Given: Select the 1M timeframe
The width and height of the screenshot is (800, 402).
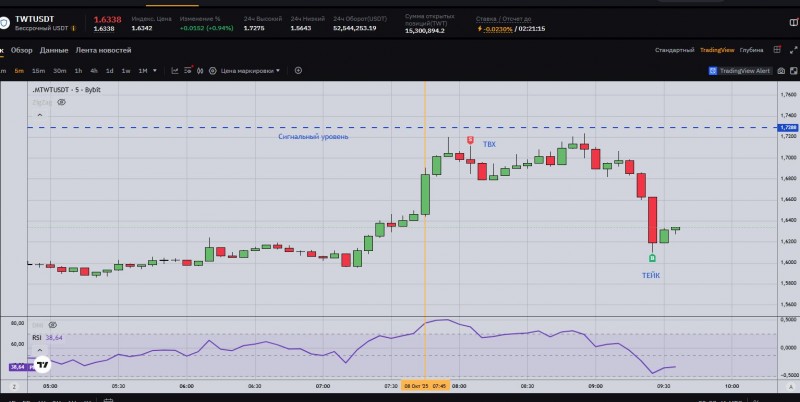Looking at the screenshot, I should pyautogui.click(x=143, y=71).
